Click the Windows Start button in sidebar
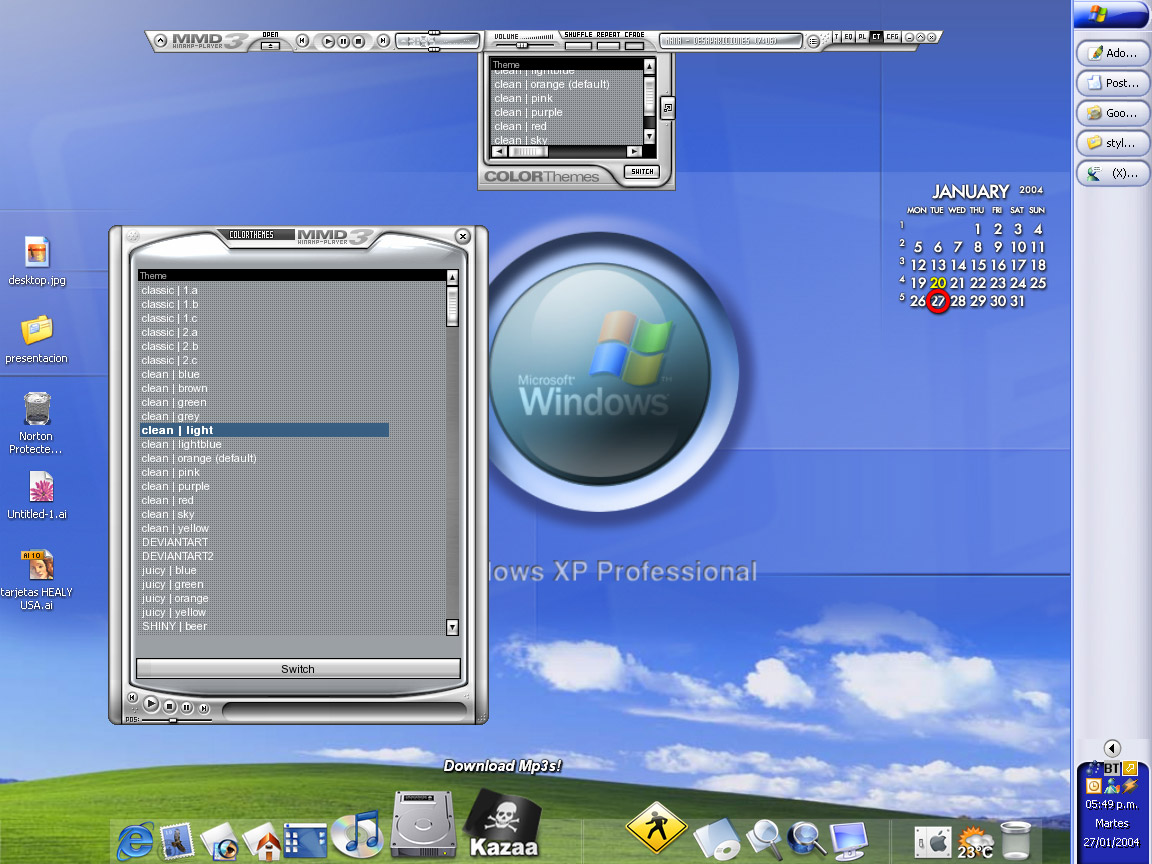Image resolution: width=1152 pixels, height=864 pixels. pos(1111,14)
